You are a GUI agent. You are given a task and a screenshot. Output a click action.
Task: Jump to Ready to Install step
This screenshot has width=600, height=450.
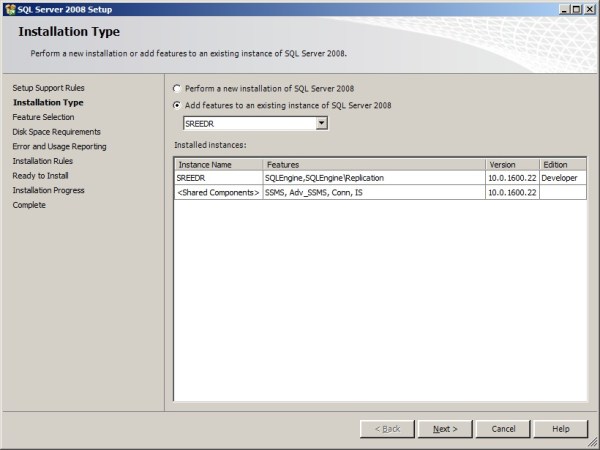point(42,176)
